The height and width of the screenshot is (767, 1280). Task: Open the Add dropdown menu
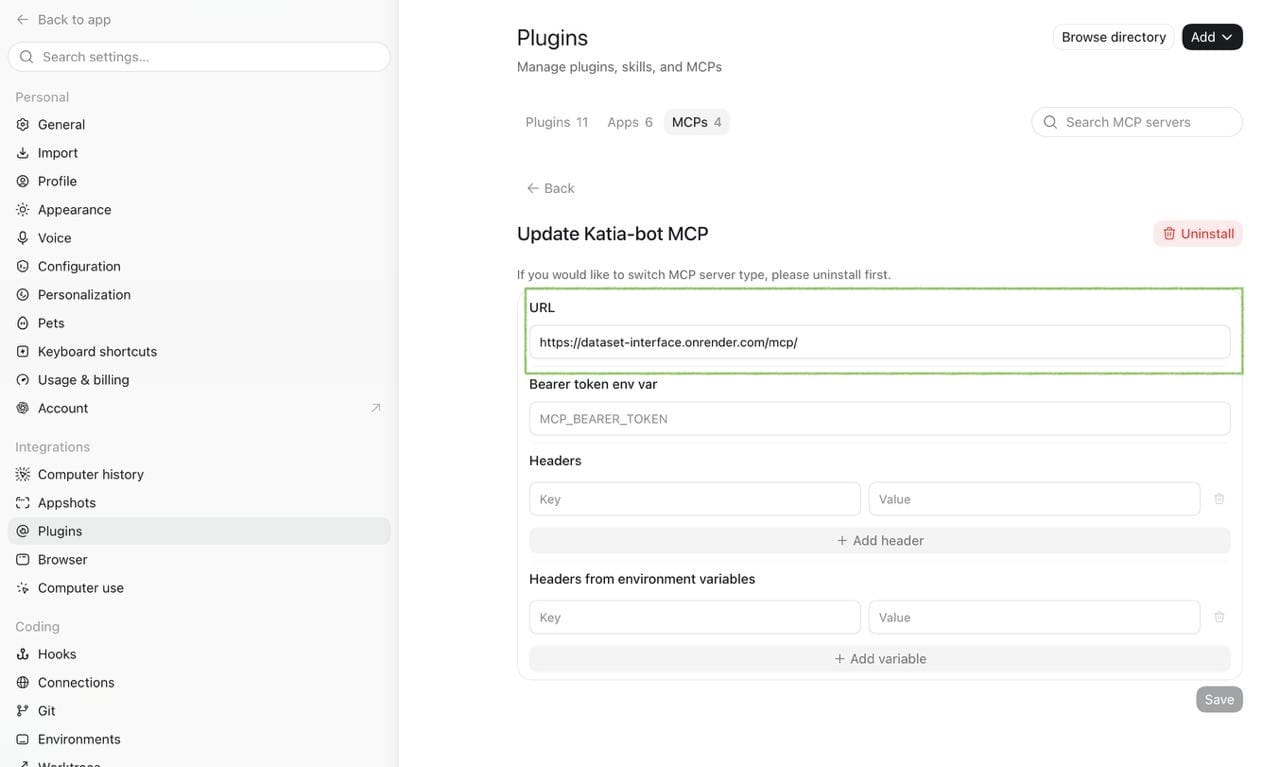[1212, 37]
